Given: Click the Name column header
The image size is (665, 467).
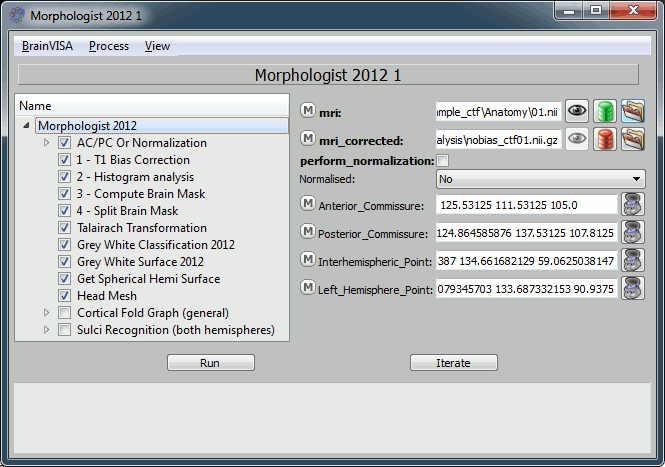Looking at the screenshot, I should coord(152,106).
